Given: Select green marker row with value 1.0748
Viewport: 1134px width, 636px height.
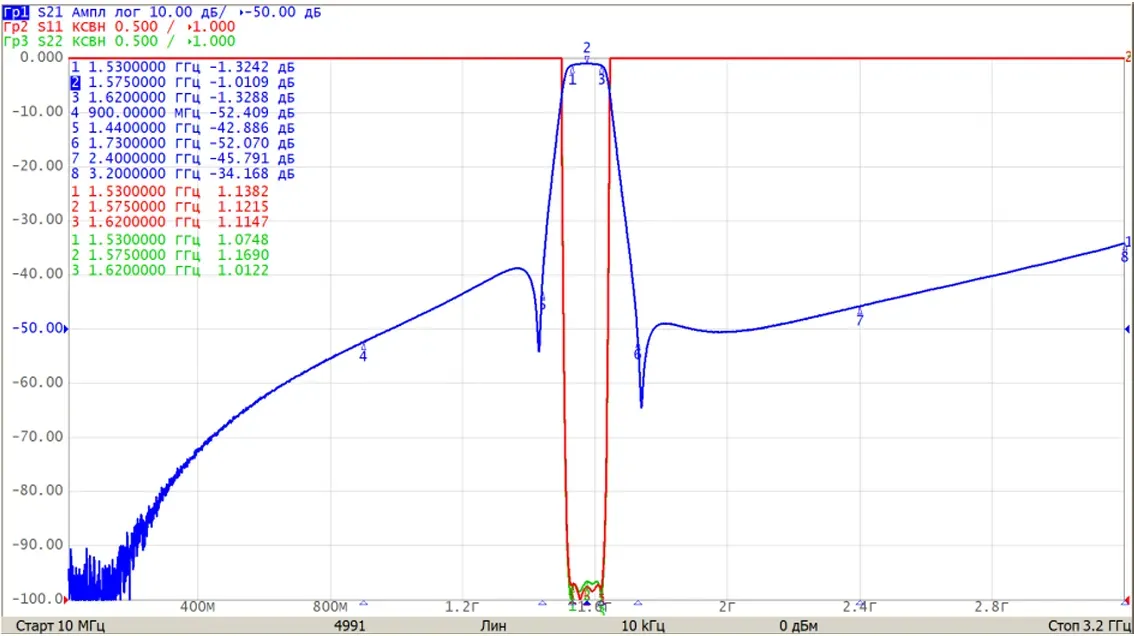Looking at the screenshot, I should 170,239.
